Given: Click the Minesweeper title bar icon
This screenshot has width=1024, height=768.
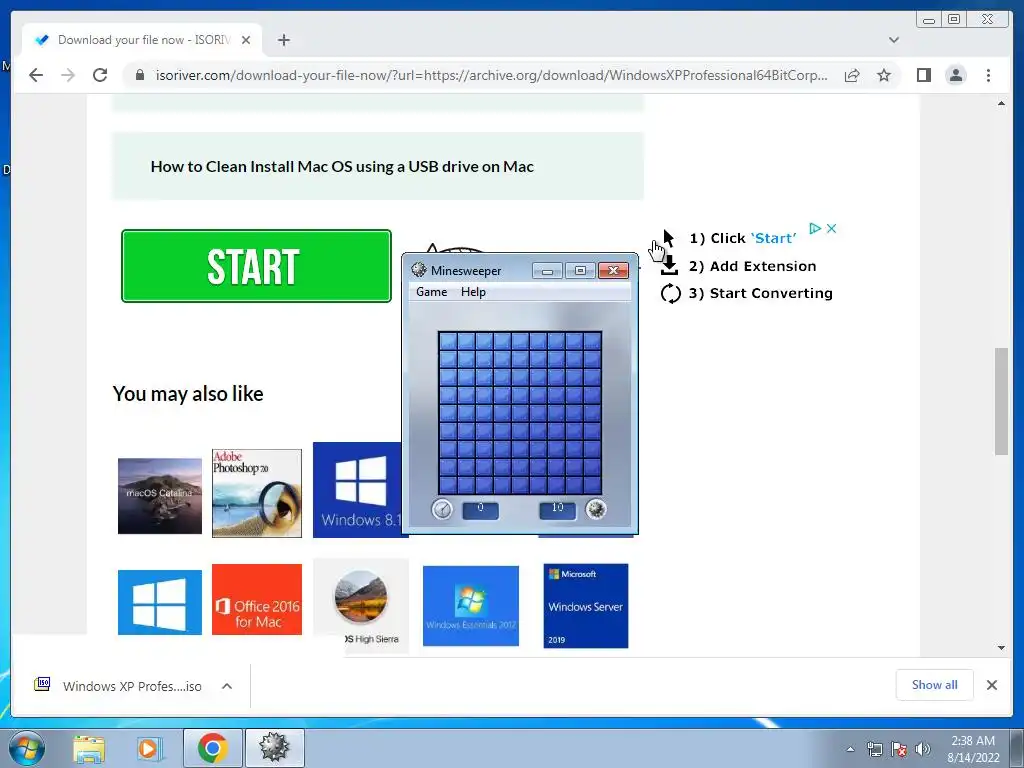Looking at the screenshot, I should pyautogui.click(x=419, y=270).
